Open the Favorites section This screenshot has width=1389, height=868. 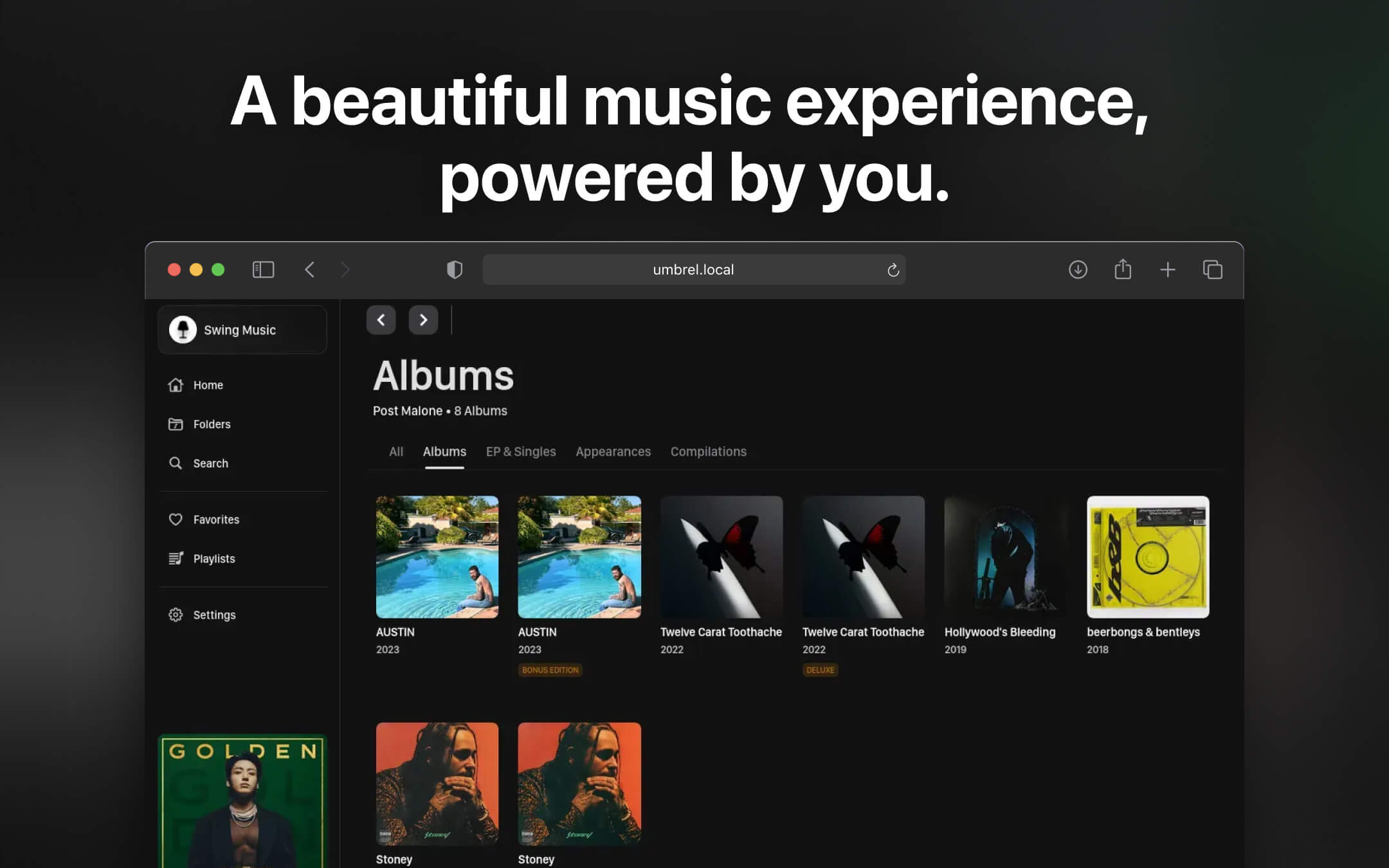coord(215,519)
